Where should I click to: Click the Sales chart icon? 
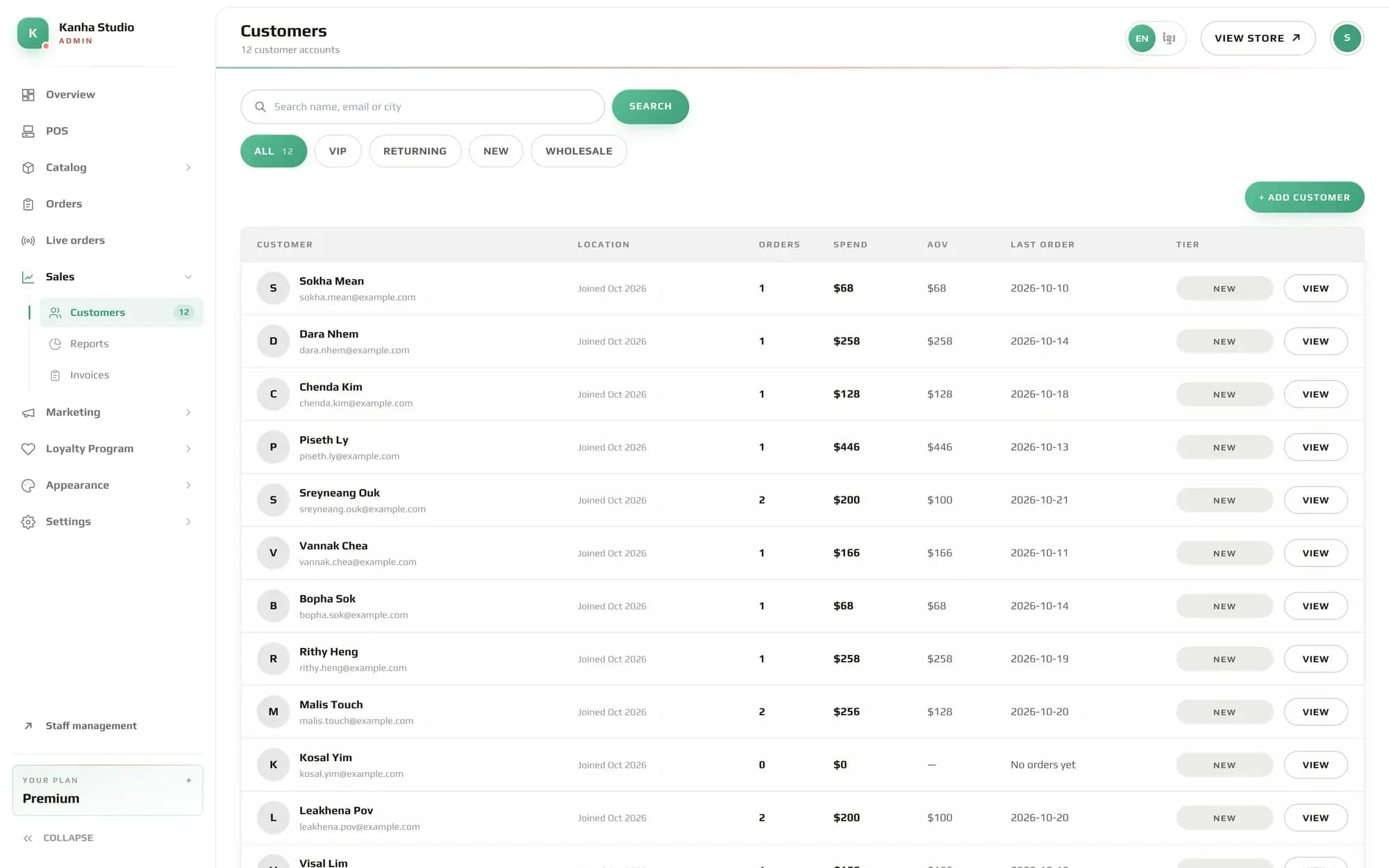pyautogui.click(x=28, y=277)
